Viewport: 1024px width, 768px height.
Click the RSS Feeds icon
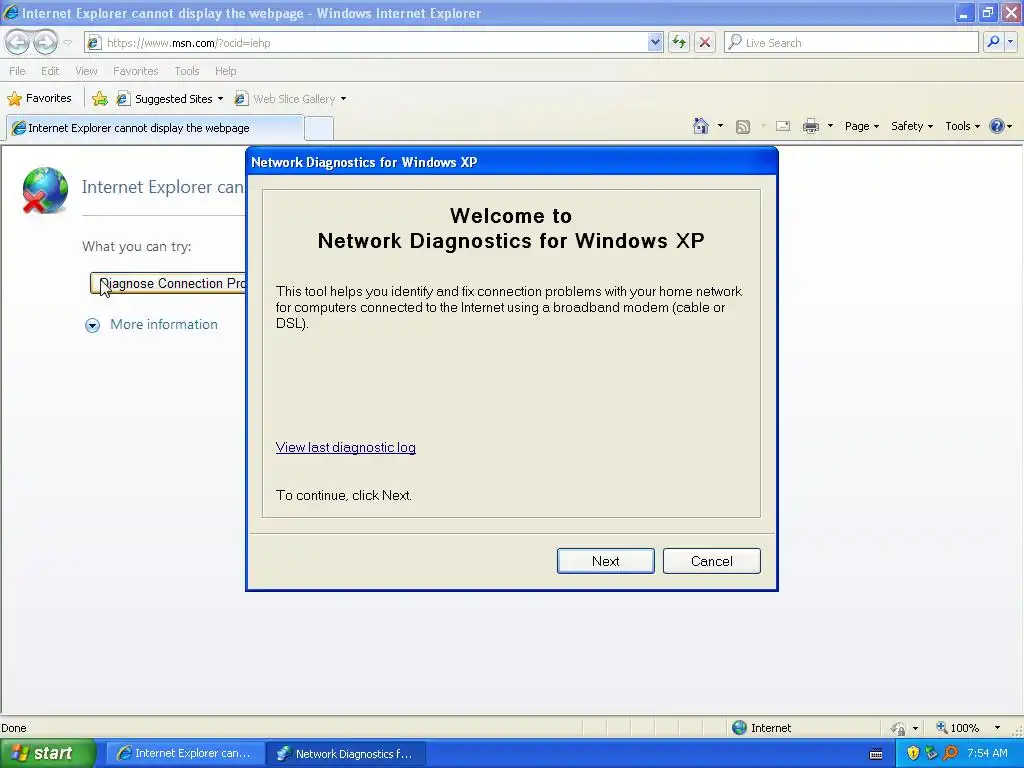point(743,127)
